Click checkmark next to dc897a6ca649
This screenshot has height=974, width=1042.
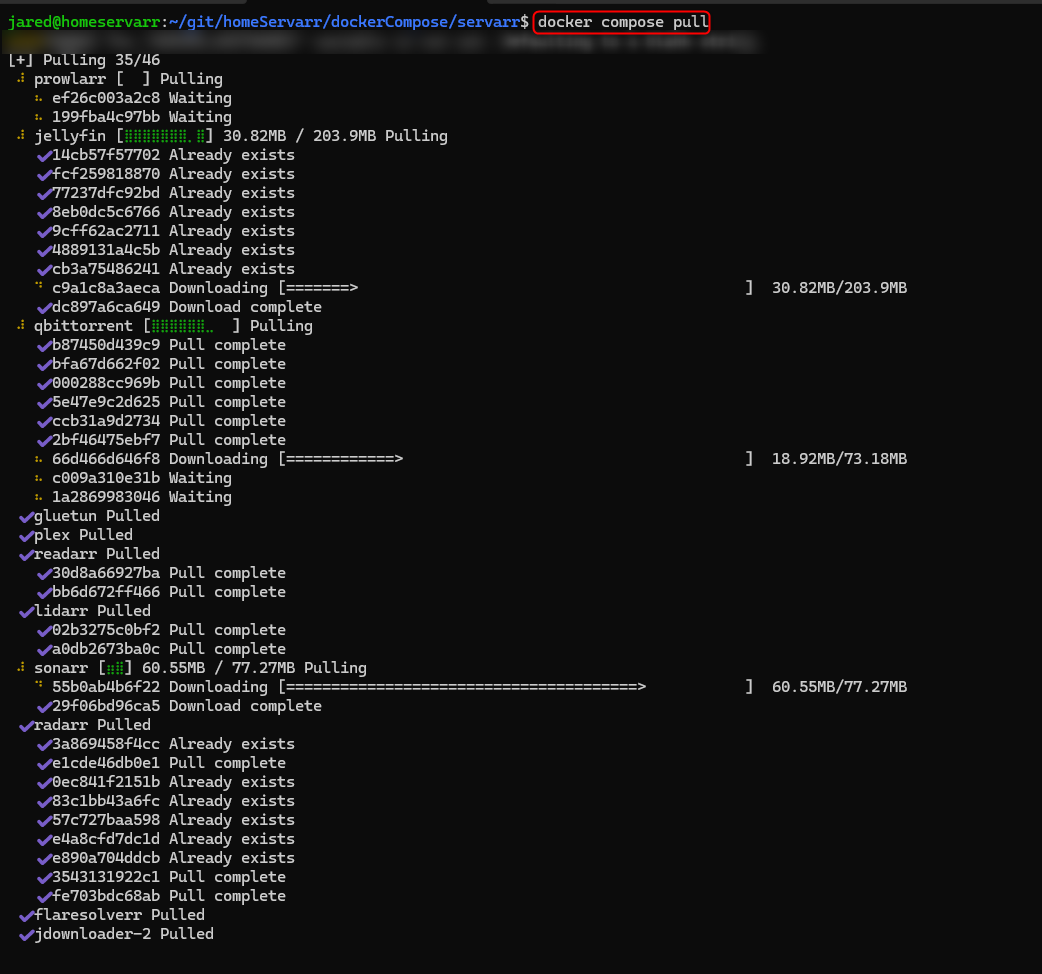[45, 308]
